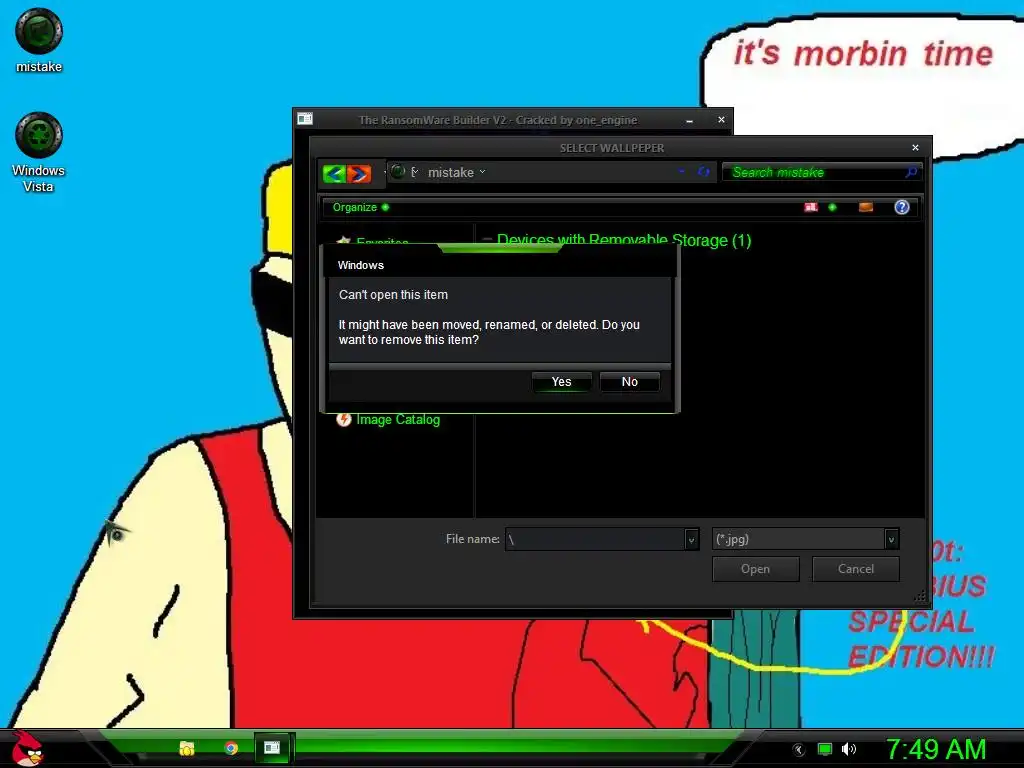Switch to RansomWare Builder taskbar button
This screenshot has width=1024, height=768.
[x=272, y=748]
